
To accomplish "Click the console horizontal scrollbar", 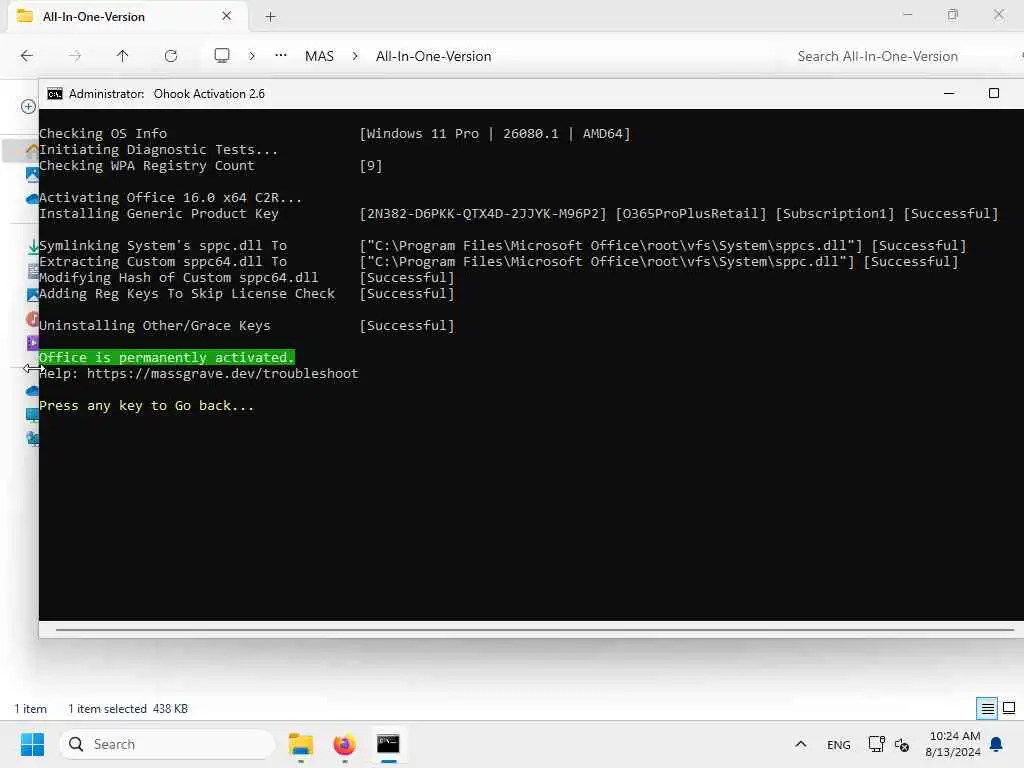I will click(x=534, y=630).
